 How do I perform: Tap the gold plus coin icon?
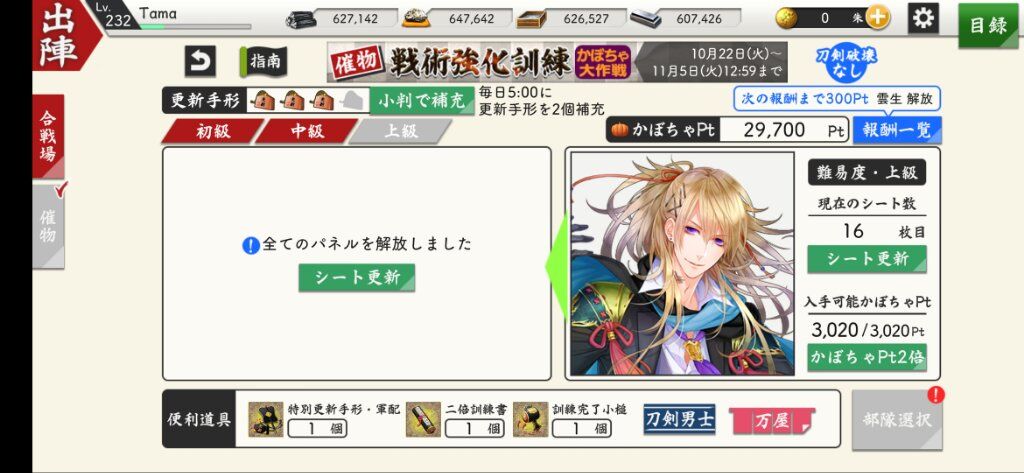877,18
